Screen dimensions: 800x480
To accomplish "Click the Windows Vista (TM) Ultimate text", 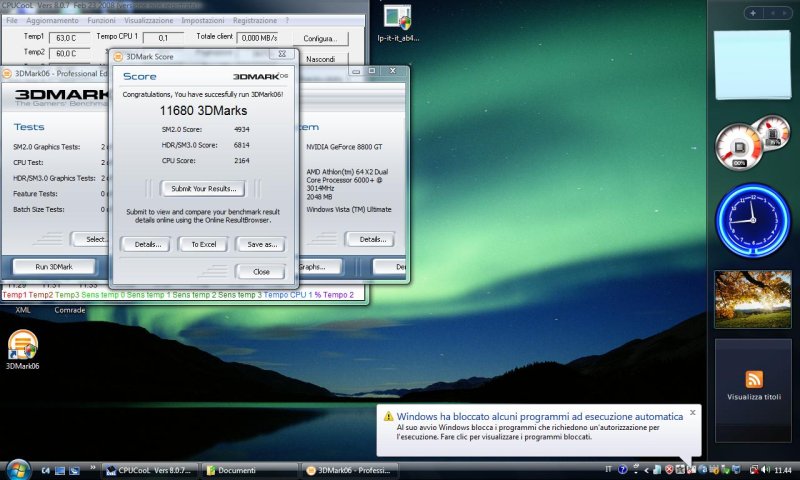I will click(x=348, y=210).
